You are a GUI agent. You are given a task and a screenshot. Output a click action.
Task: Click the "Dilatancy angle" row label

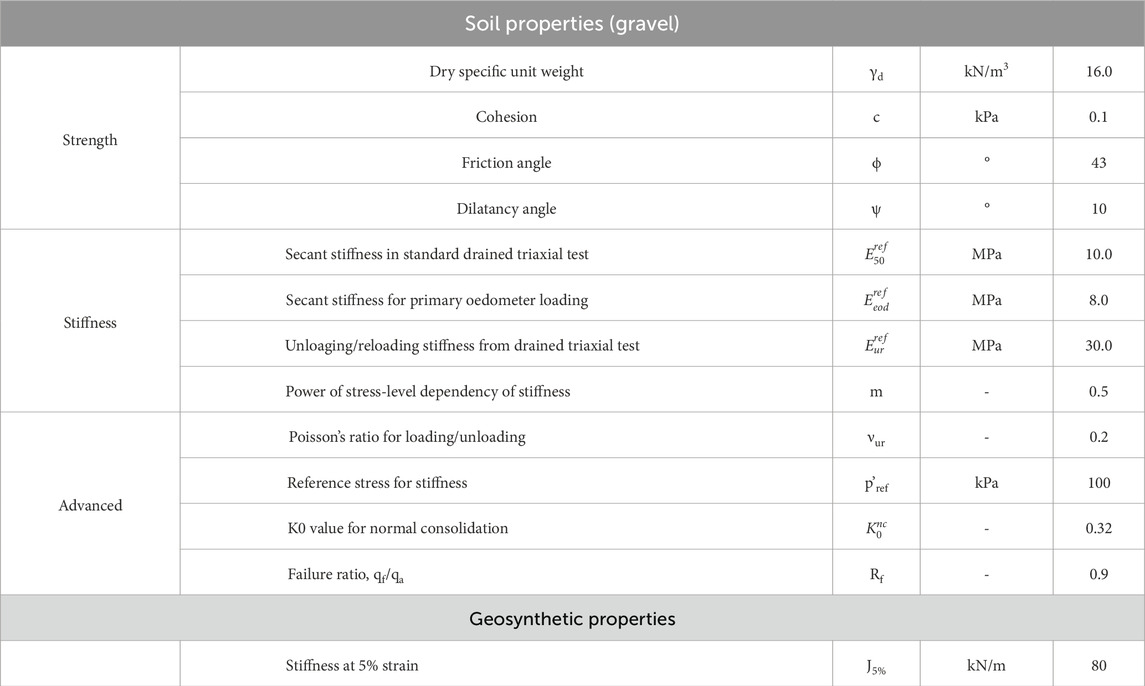point(506,209)
